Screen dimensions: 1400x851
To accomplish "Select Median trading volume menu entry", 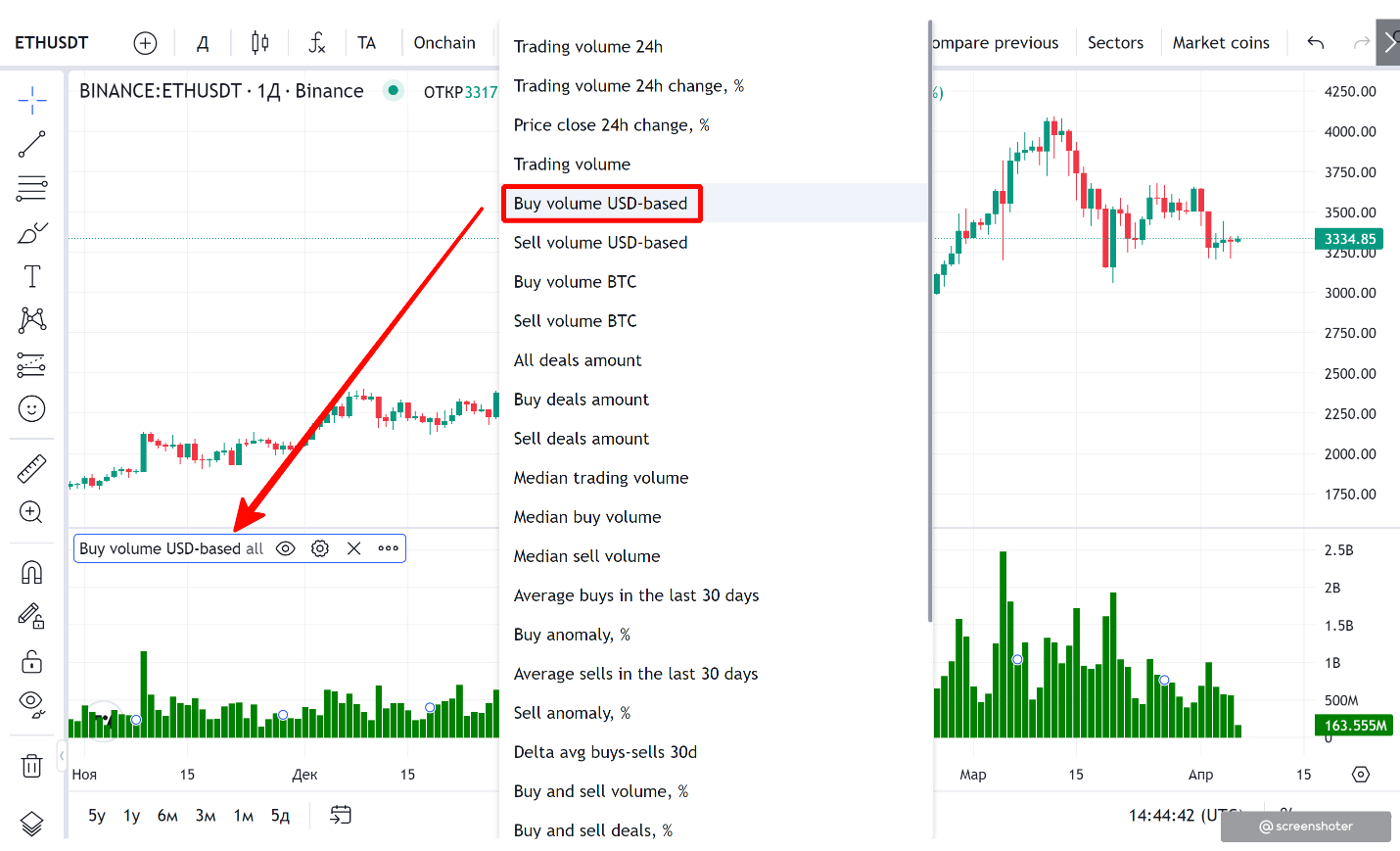I will pyautogui.click(x=600, y=478).
